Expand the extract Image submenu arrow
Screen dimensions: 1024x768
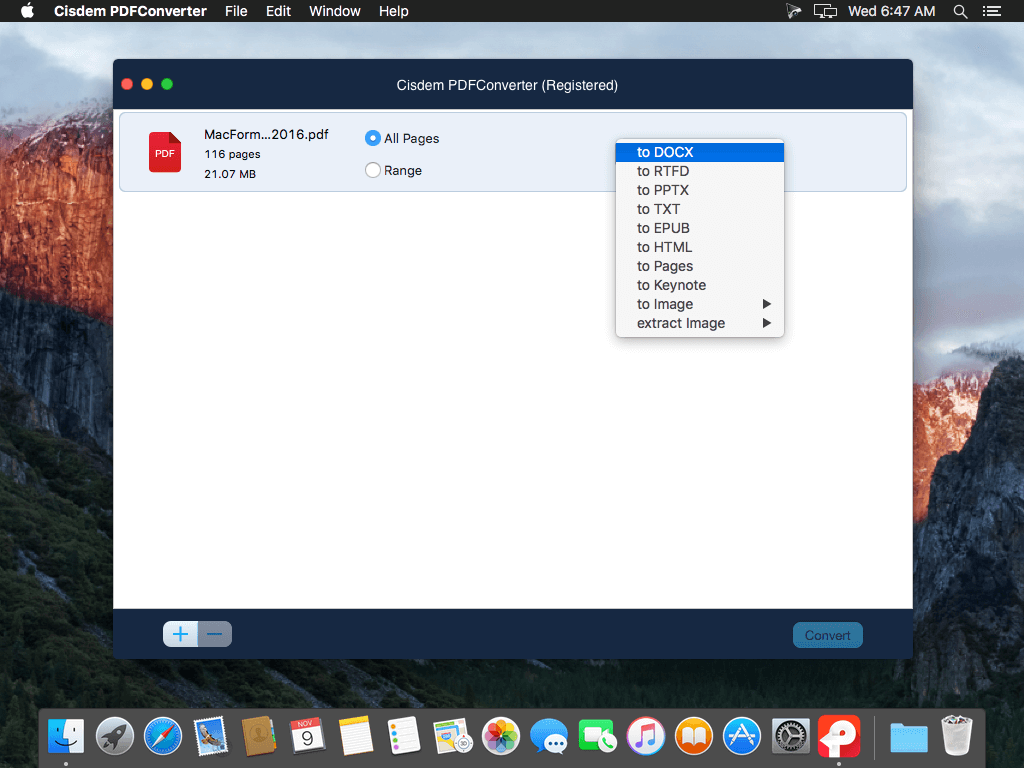(x=767, y=323)
